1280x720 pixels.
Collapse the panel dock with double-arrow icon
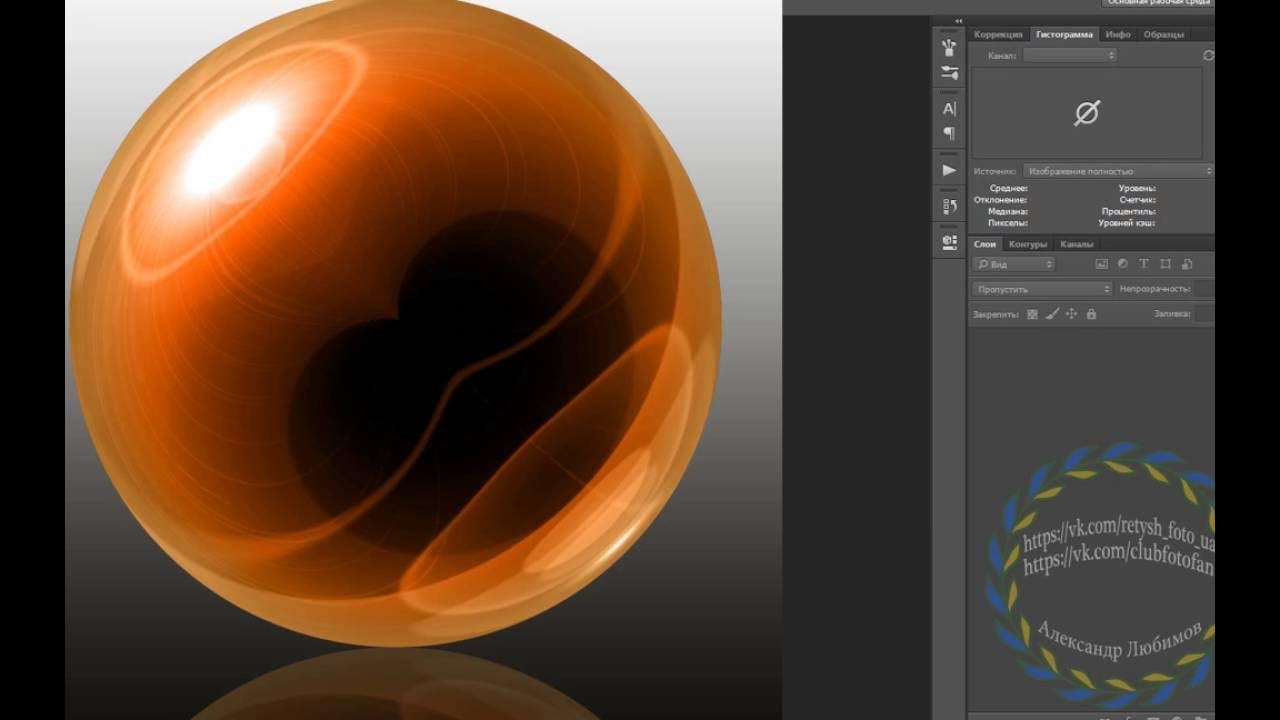[958, 20]
